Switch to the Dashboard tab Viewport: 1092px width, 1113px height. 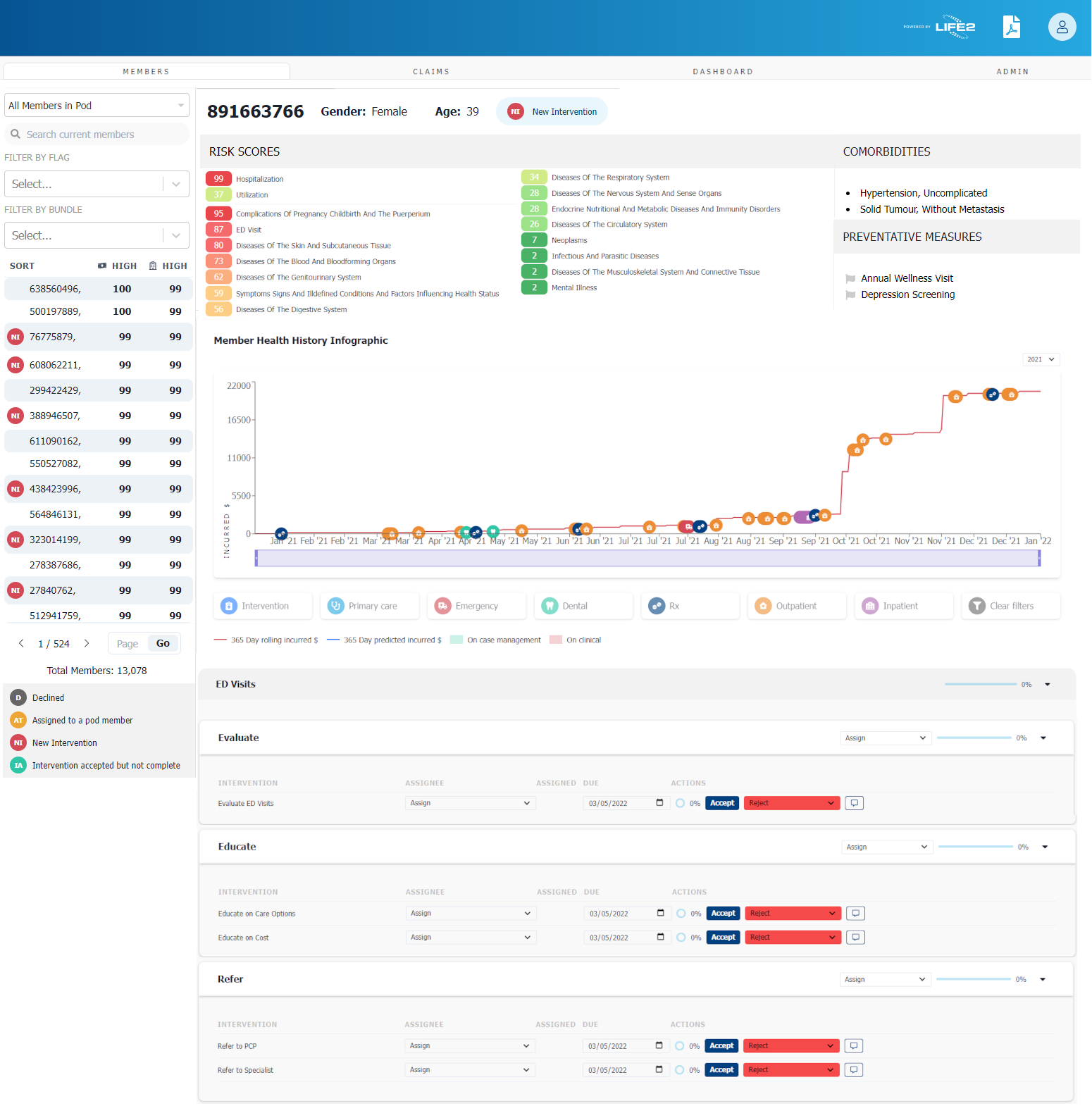coord(723,71)
